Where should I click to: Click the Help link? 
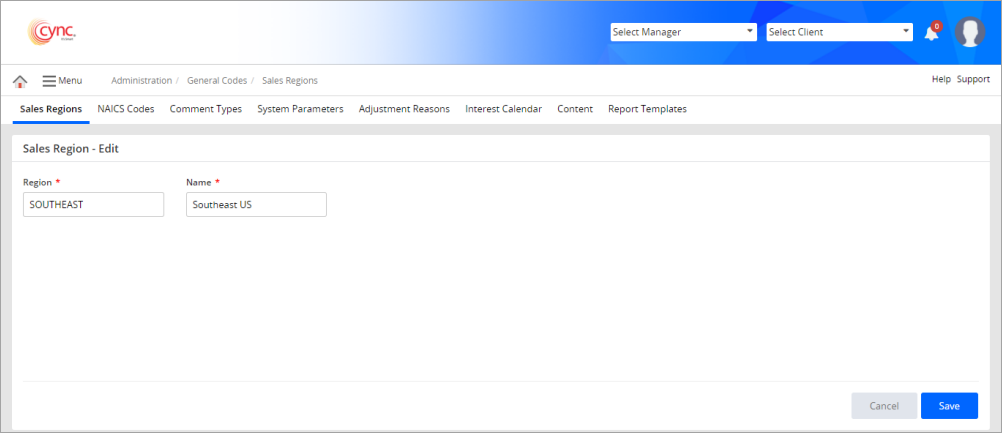941,79
